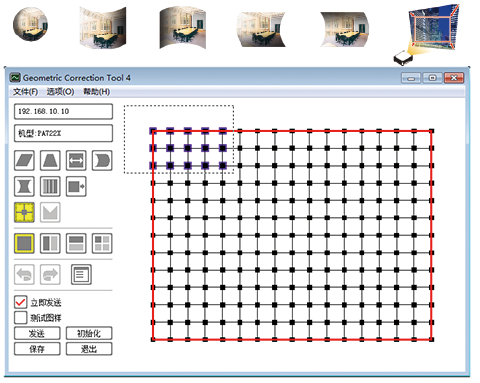The image size is (480, 383).
Task: Switch to the four-quadrant split layout icon
Action: (102, 243)
